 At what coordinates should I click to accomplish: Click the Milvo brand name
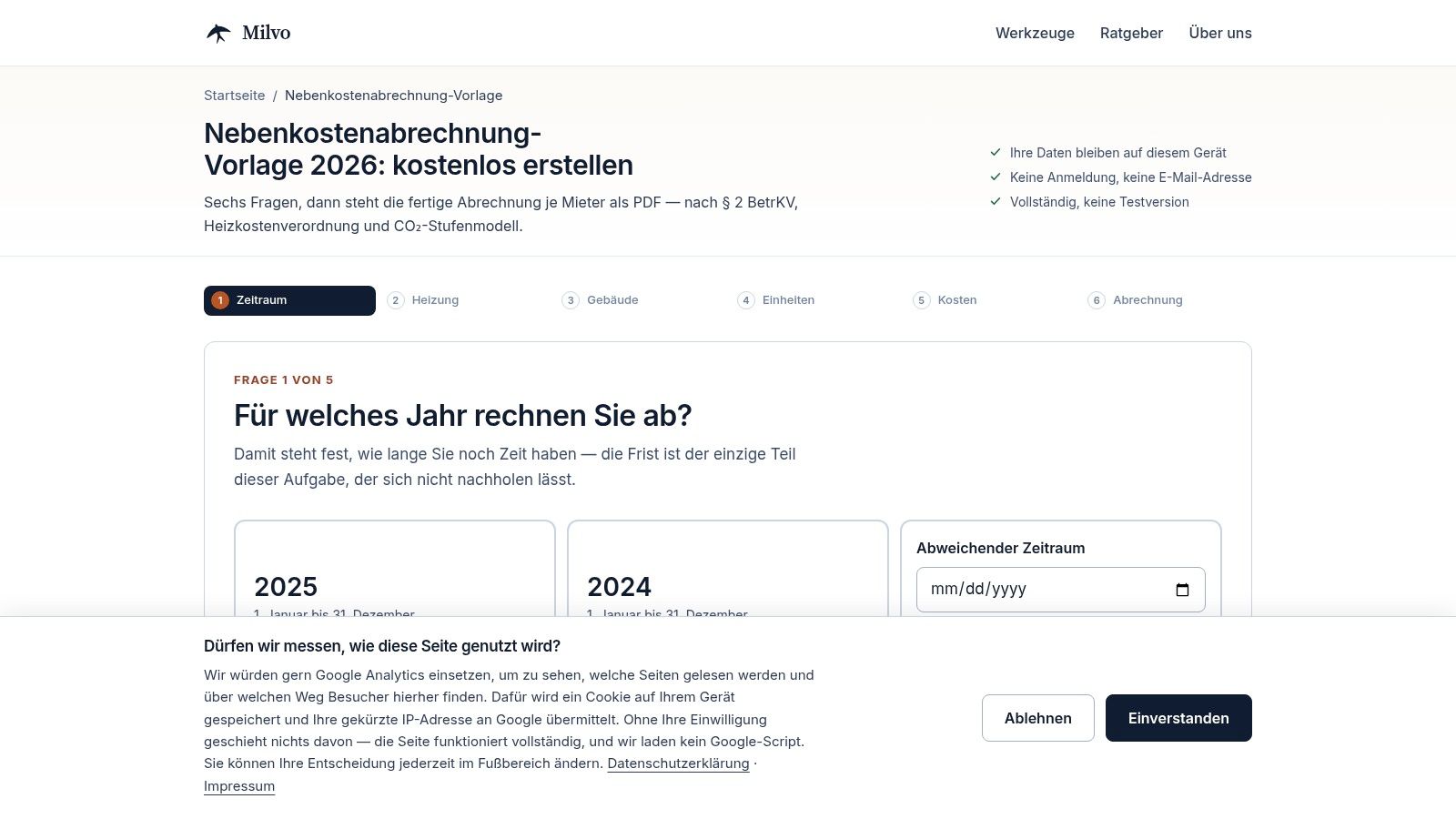coord(267,33)
